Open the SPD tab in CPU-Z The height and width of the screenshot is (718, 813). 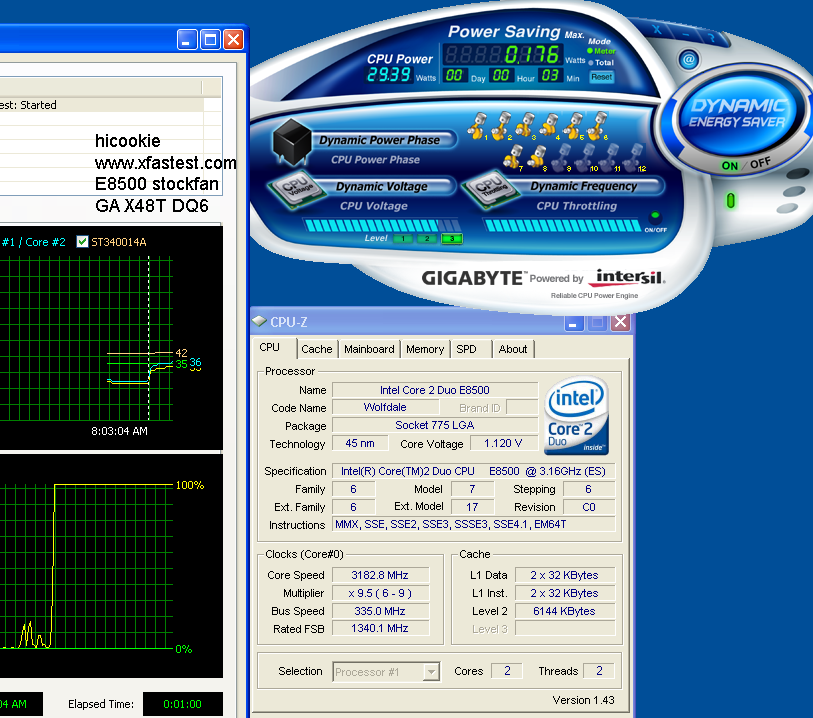467,349
